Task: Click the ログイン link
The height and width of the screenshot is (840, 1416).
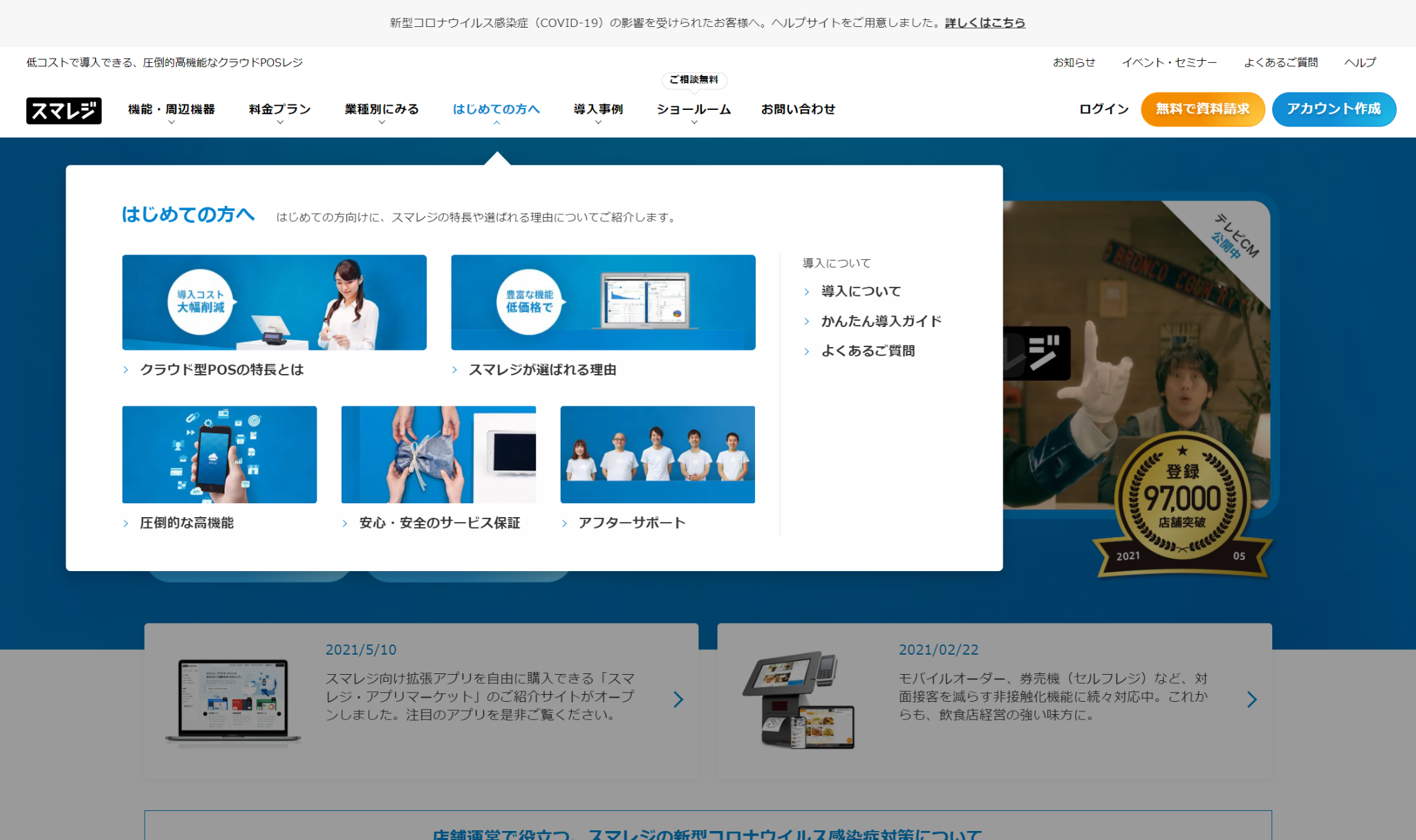Action: (x=1104, y=109)
